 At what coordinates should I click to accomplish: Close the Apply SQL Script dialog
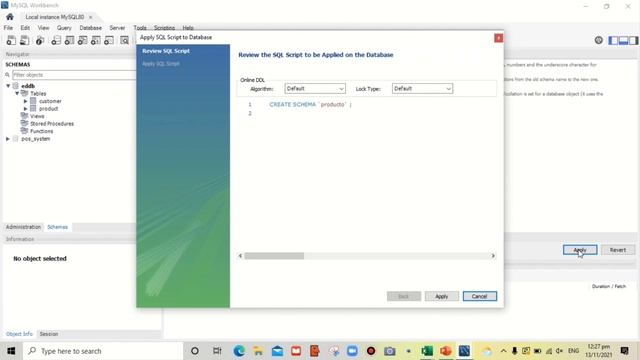point(498,38)
